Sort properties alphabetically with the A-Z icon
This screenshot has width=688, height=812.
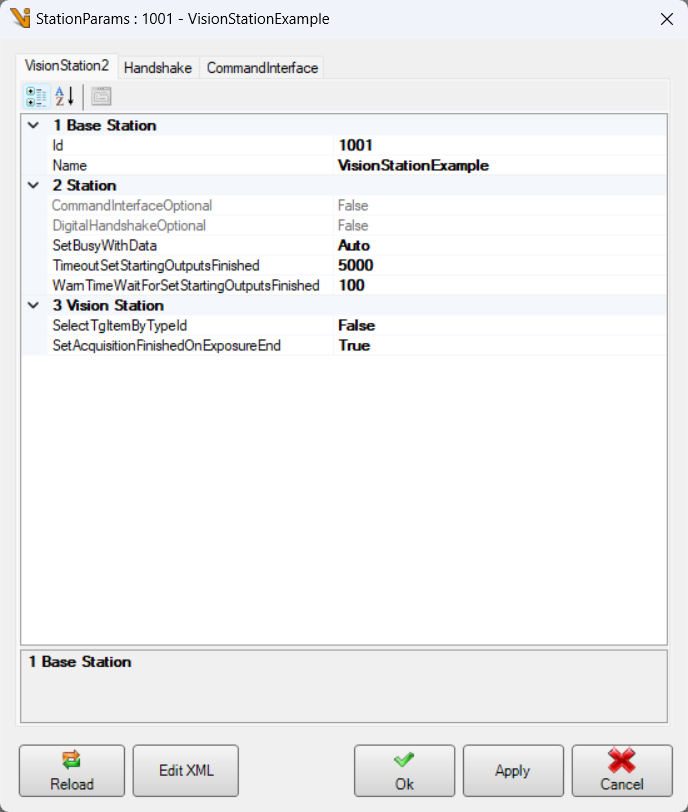65,96
